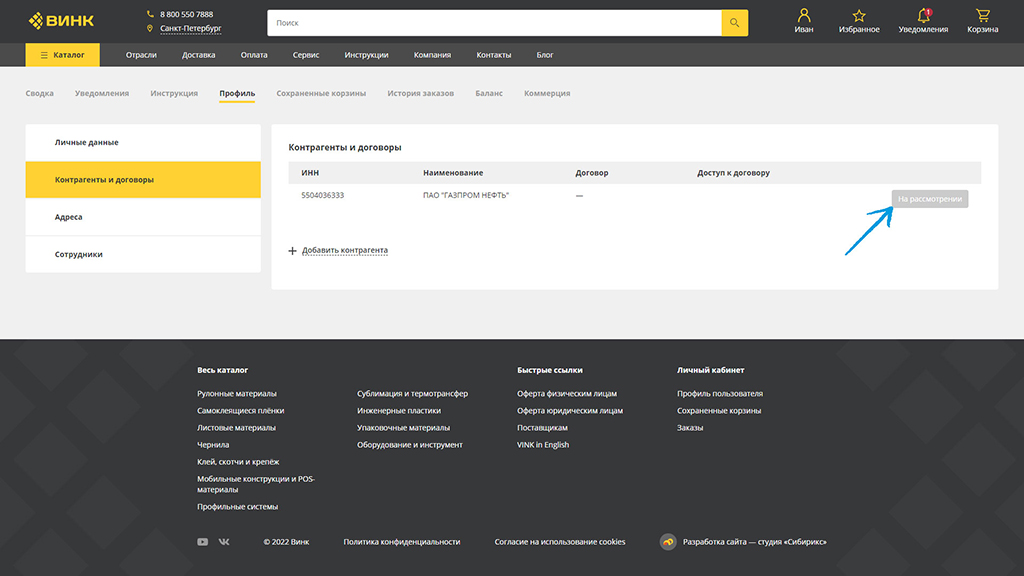Open the YouTube icon in footer

(x=202, y=542)
